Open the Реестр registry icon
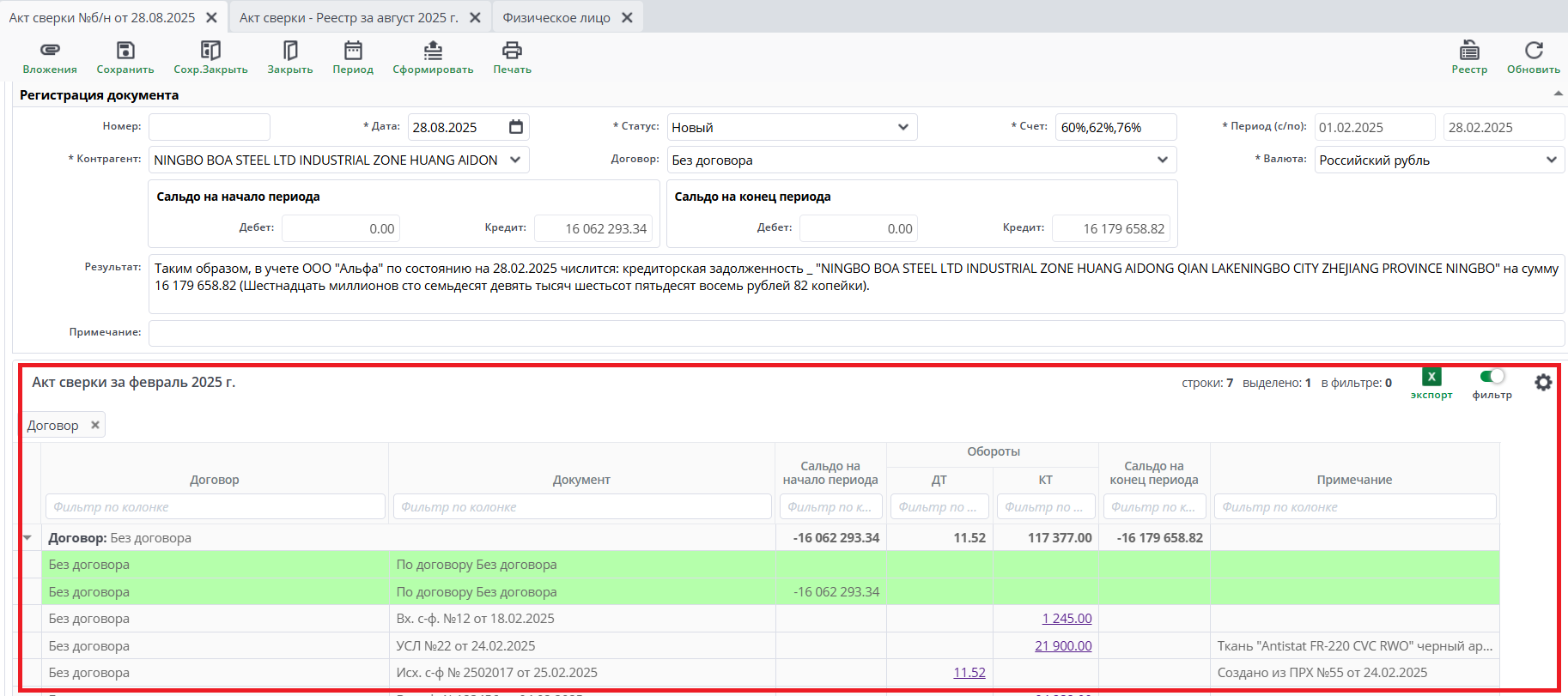 (x=1469, y=51)
